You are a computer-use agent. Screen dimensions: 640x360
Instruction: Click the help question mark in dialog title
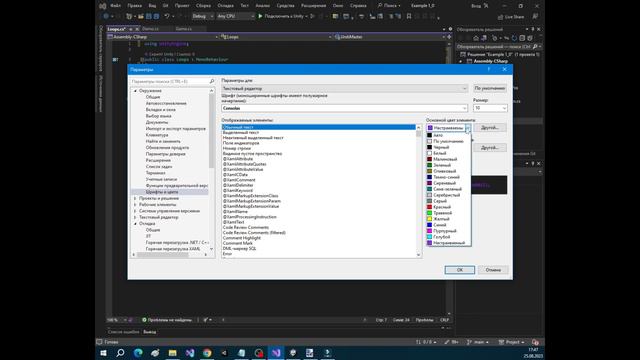pos(489,69)
